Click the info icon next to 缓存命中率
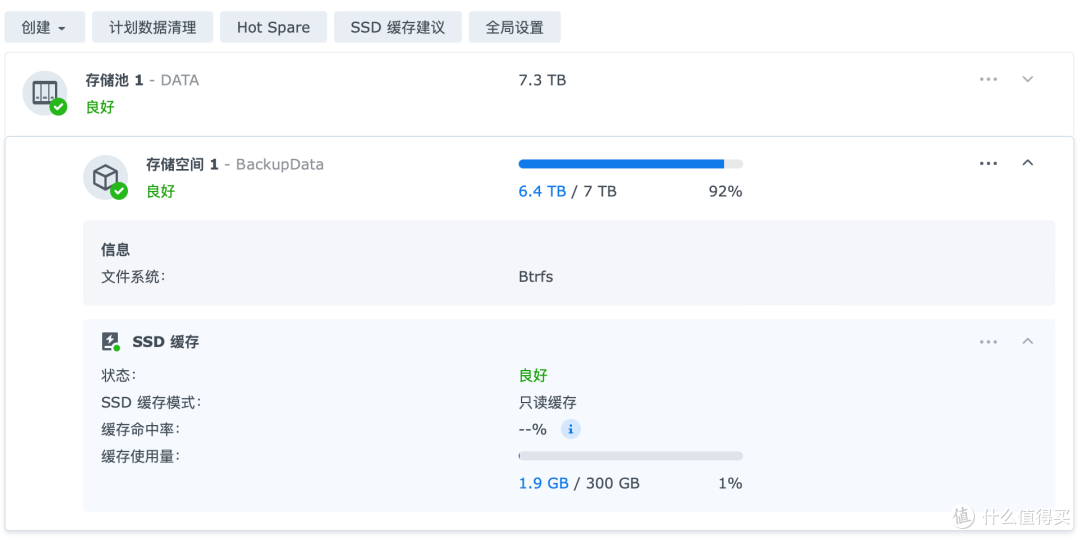Screen dimensions: 1080x539 [570, 430]
